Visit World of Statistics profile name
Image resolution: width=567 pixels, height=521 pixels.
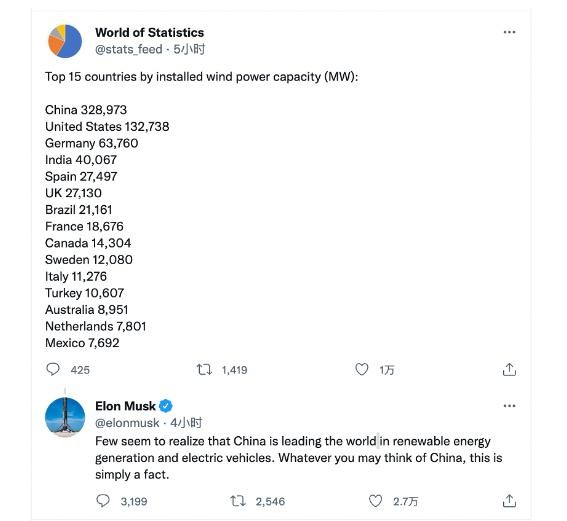pyautogui.click(x=149, y=33)
